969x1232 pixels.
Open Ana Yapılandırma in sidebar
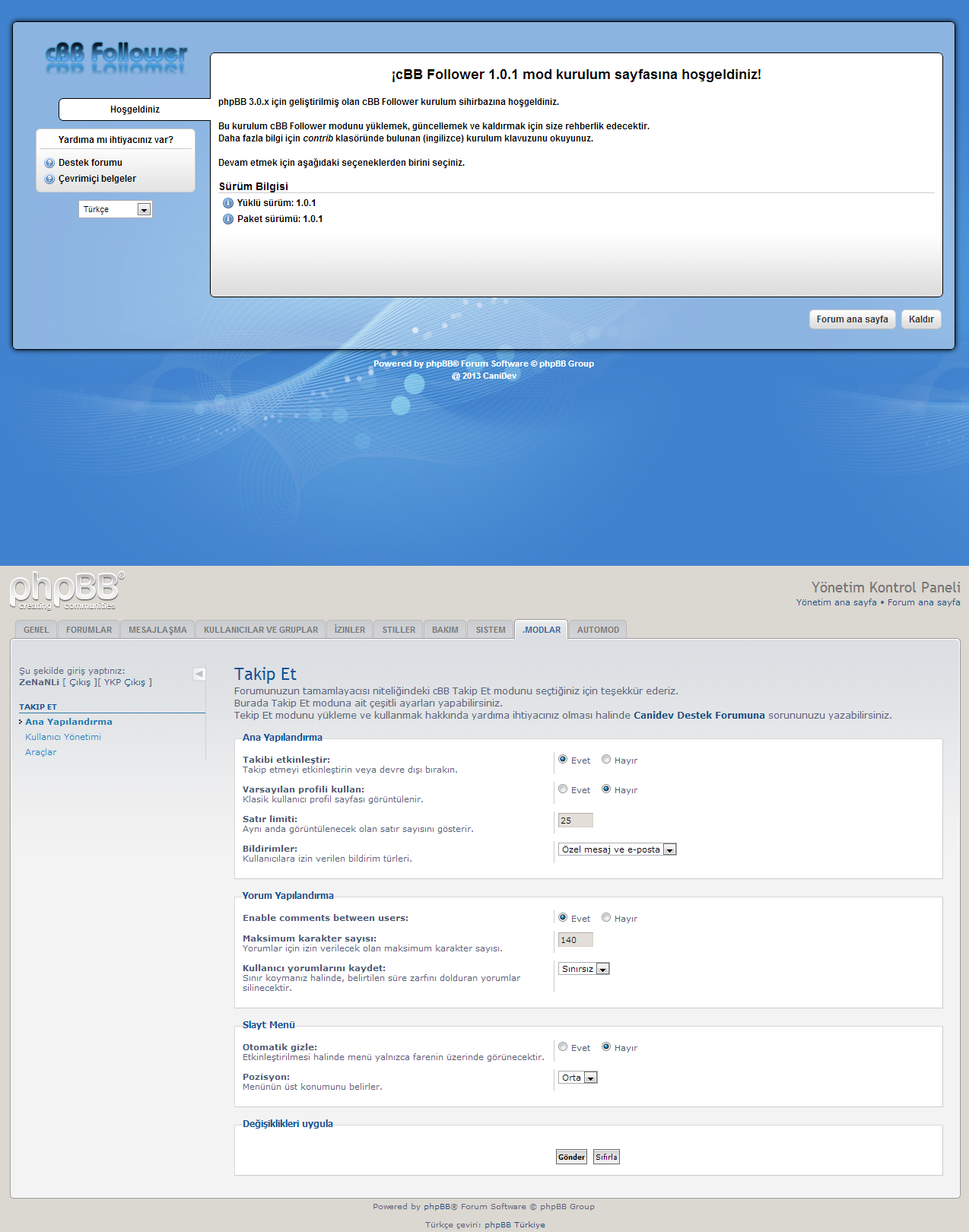68,722
